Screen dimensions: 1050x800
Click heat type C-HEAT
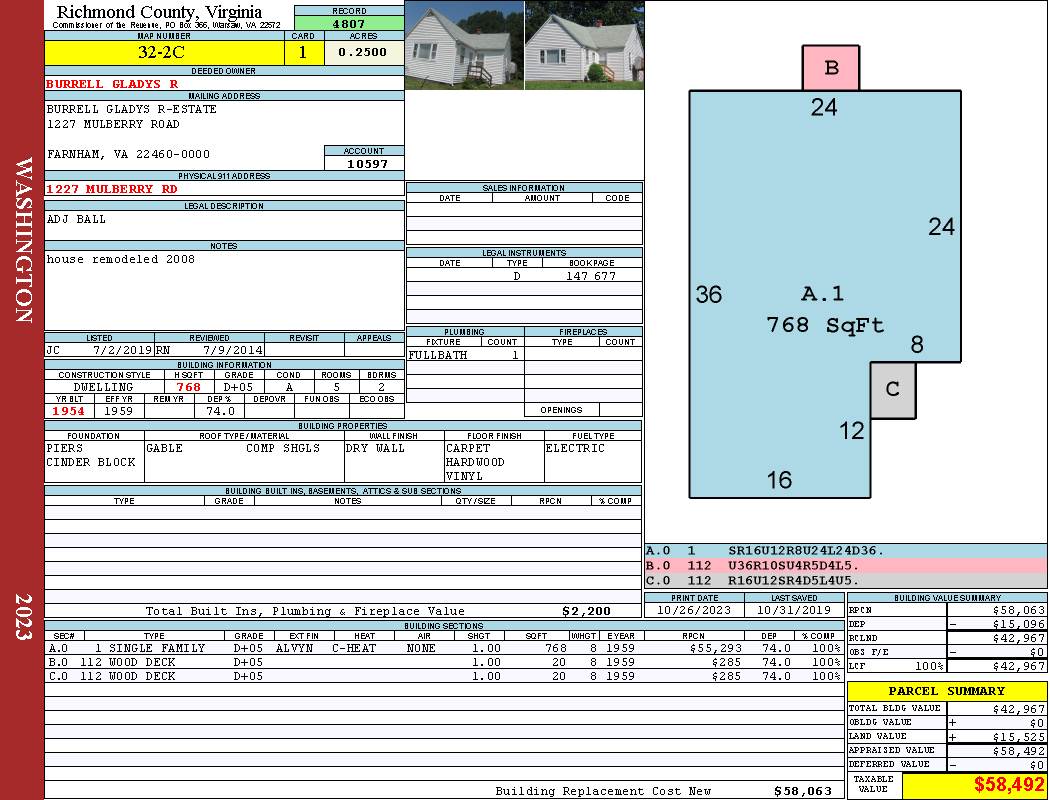pos(354,648)
